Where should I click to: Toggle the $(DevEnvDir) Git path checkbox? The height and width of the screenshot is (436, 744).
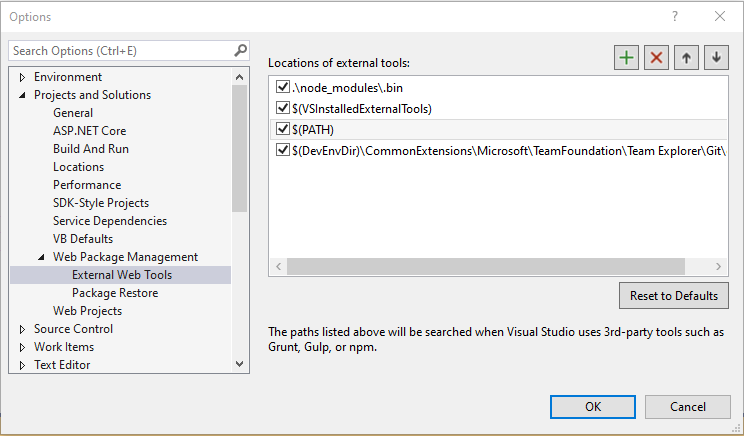click(x=282, y=150)
